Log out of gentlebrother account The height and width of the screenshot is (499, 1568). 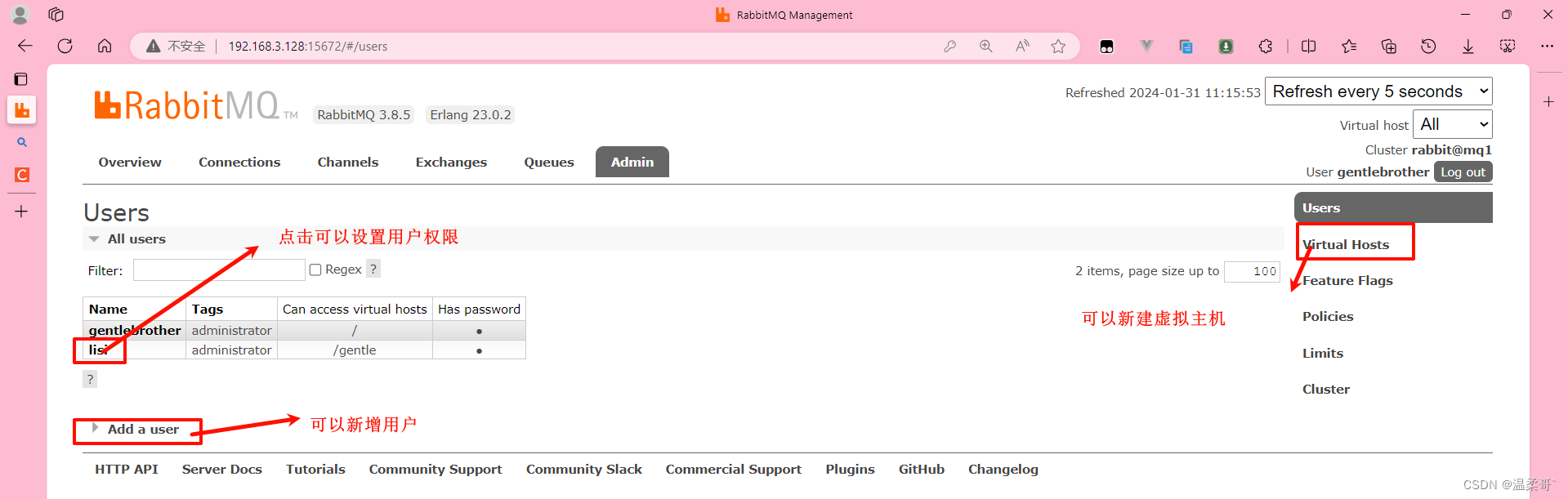(1463, 172)
